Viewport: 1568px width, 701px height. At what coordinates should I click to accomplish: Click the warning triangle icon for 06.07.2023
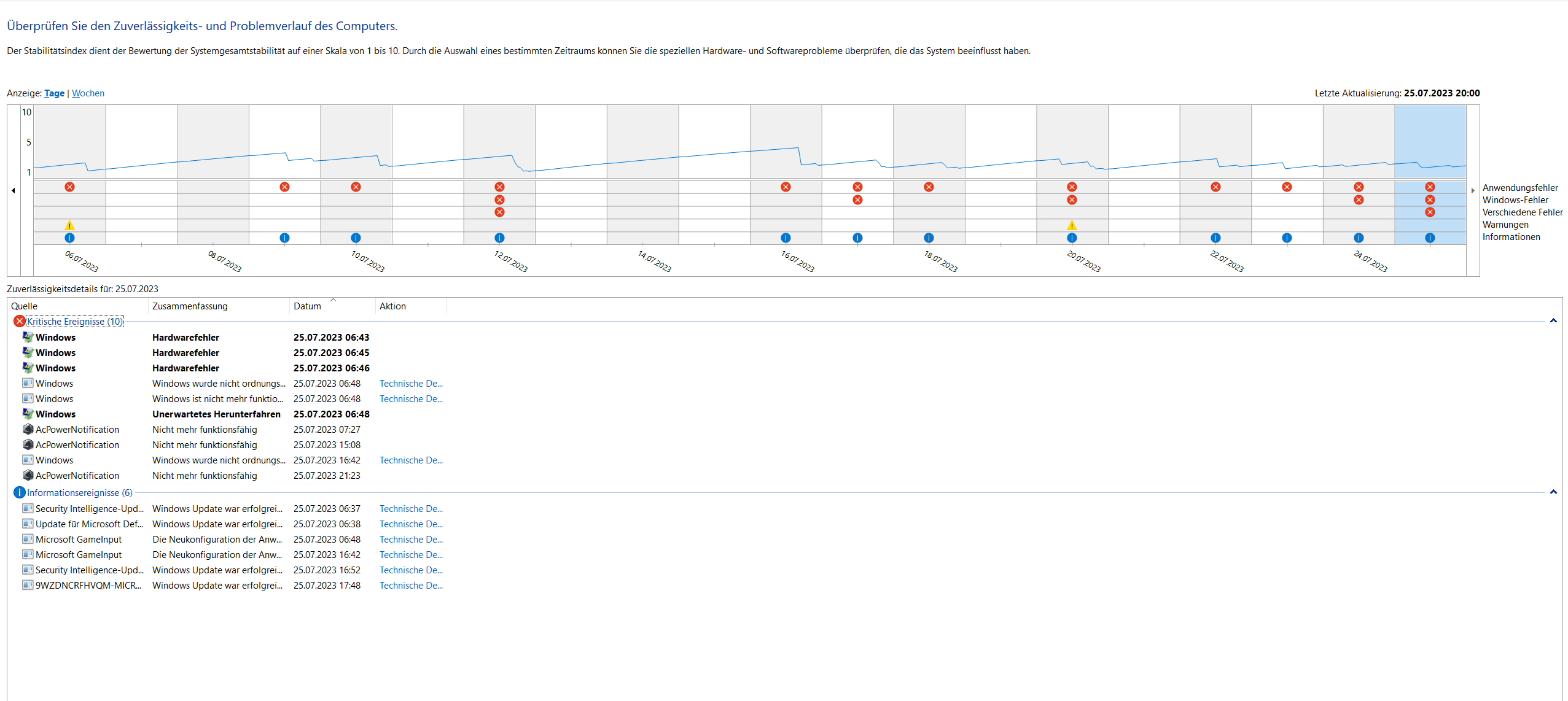[x=69, y=225]
